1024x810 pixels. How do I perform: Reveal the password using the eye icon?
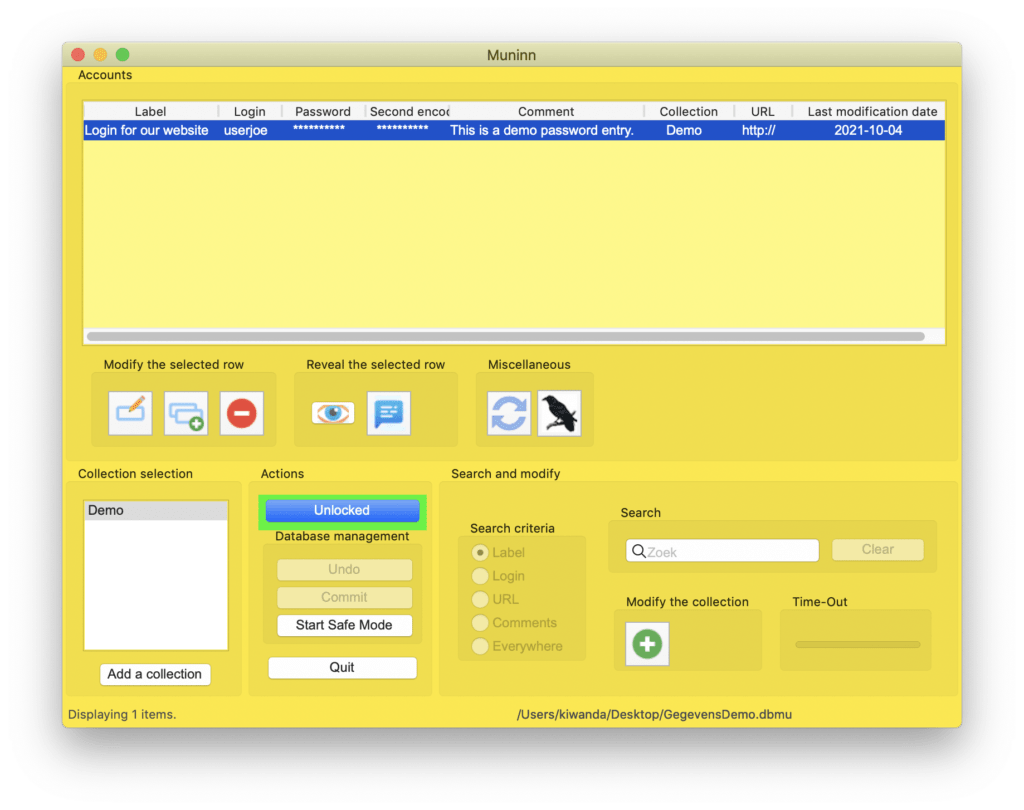tap(333, 413)
